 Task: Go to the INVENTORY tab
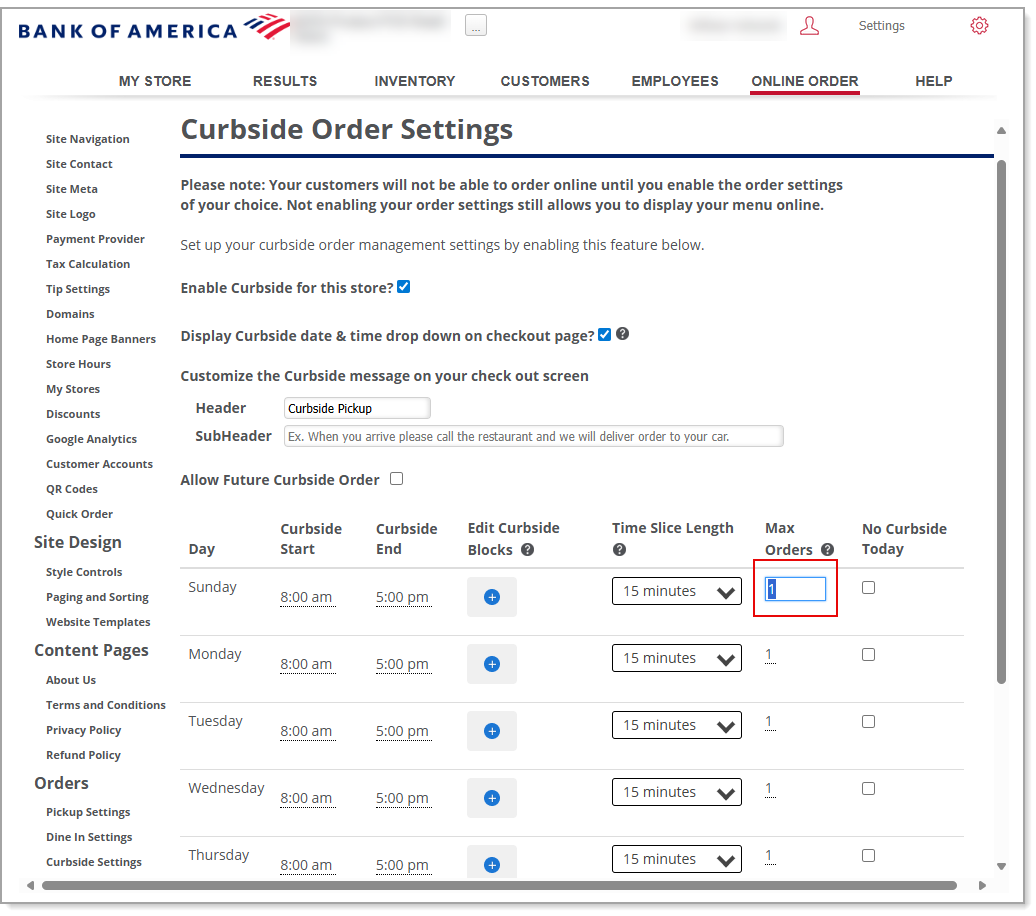[414, 81]
